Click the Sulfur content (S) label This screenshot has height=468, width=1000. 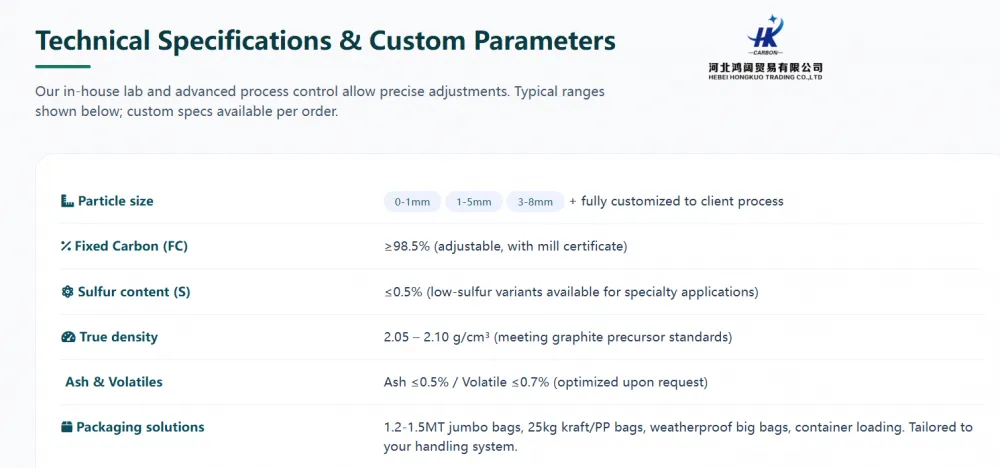[x=134, y=292]
